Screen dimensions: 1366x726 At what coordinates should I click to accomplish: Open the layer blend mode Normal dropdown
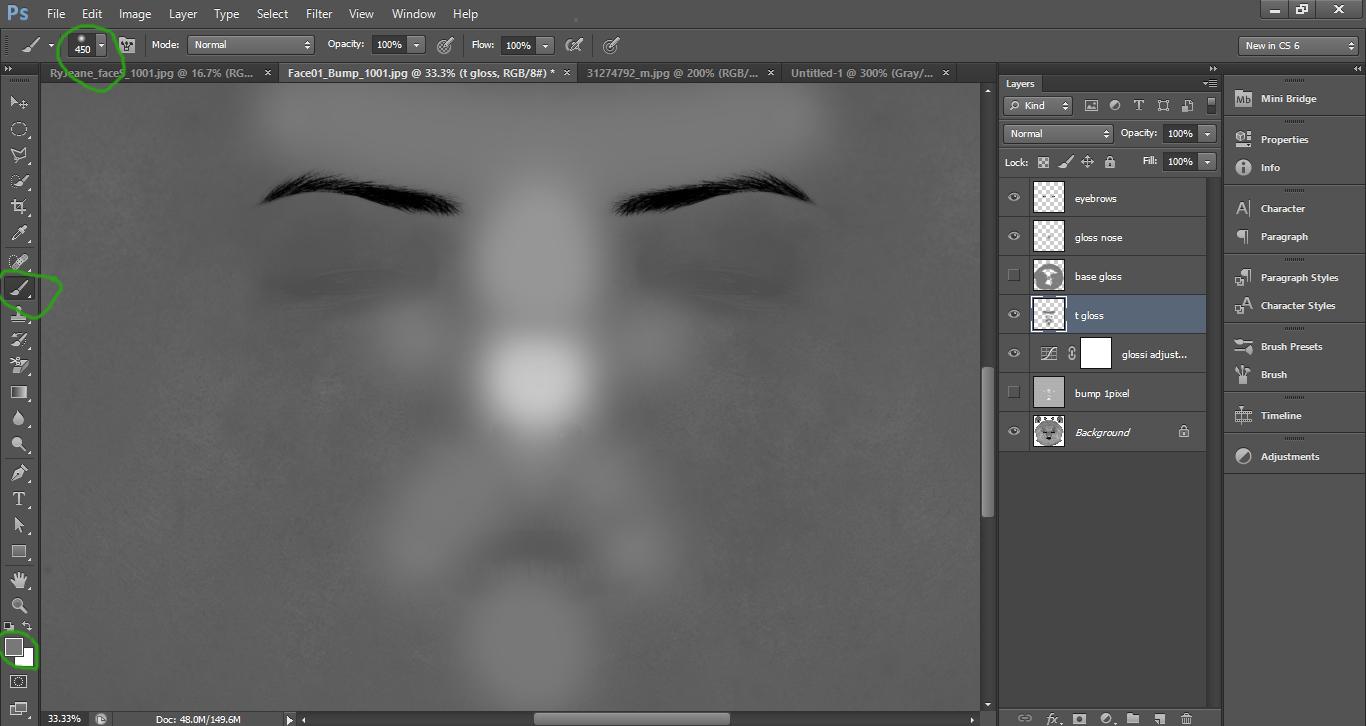coord(1058,133)
